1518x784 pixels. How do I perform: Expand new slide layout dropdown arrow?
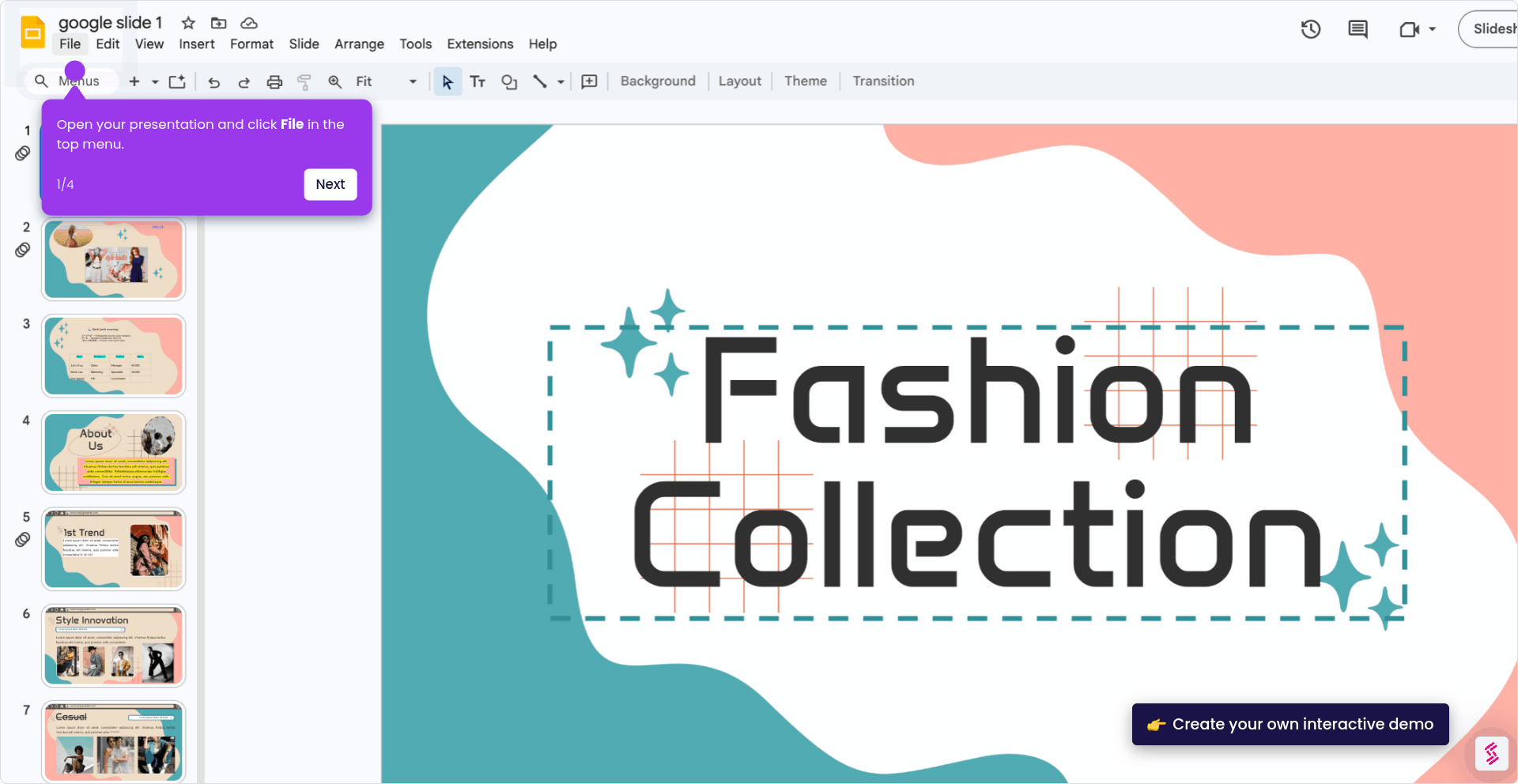coord(155,81)
